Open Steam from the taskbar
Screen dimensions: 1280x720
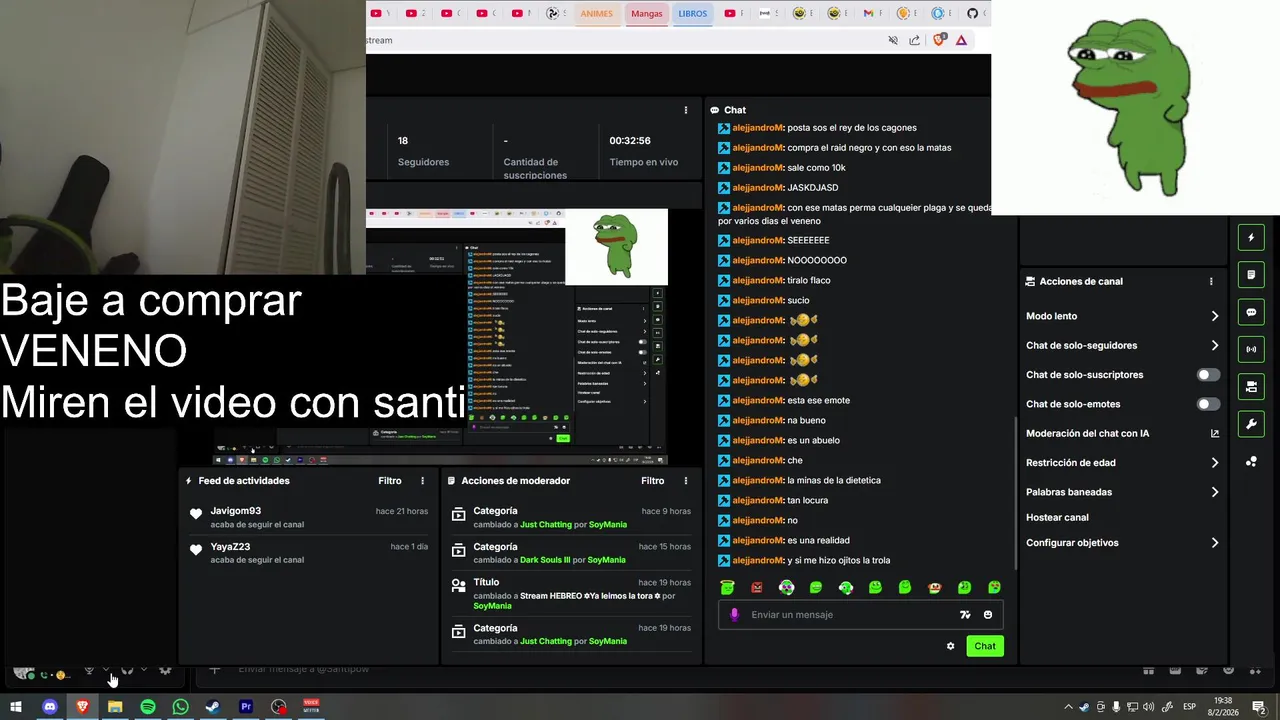coord(213,707)
